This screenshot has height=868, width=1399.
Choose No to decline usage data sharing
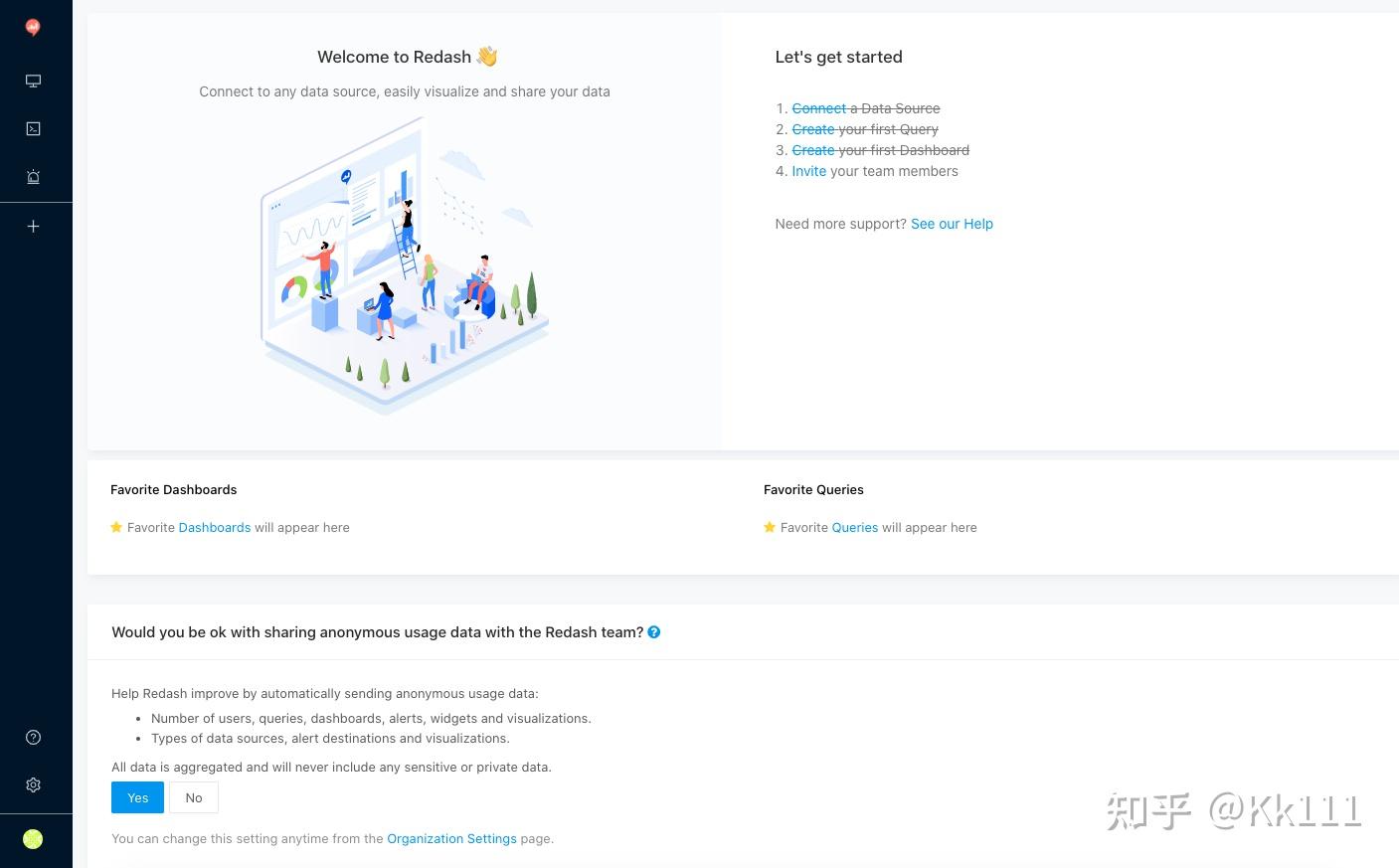(x=194, y=797)
